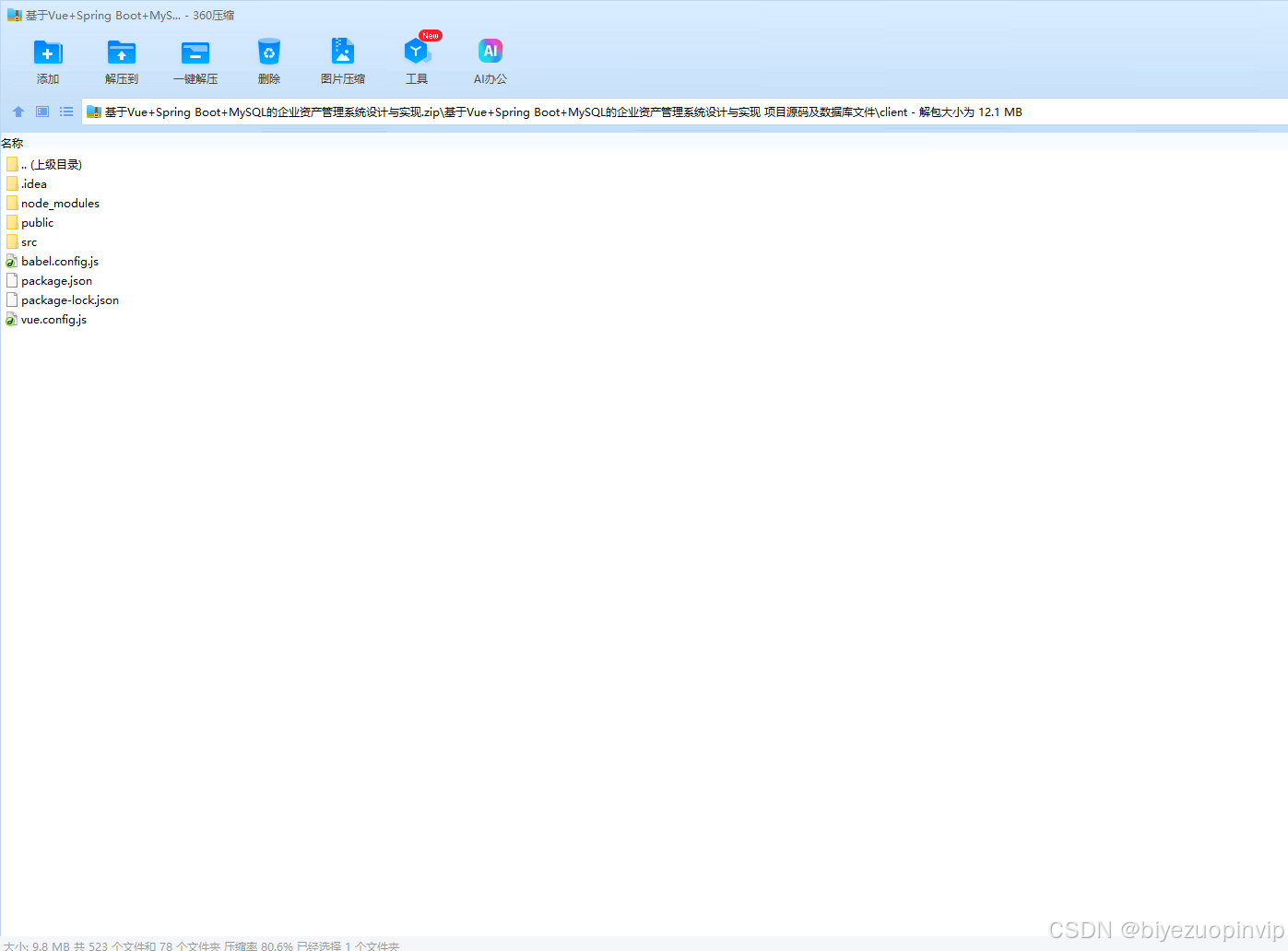The height and width of the screenshot is (951, 1288).
Task: Click the node_modules folder icon
Action: [12, 203]
